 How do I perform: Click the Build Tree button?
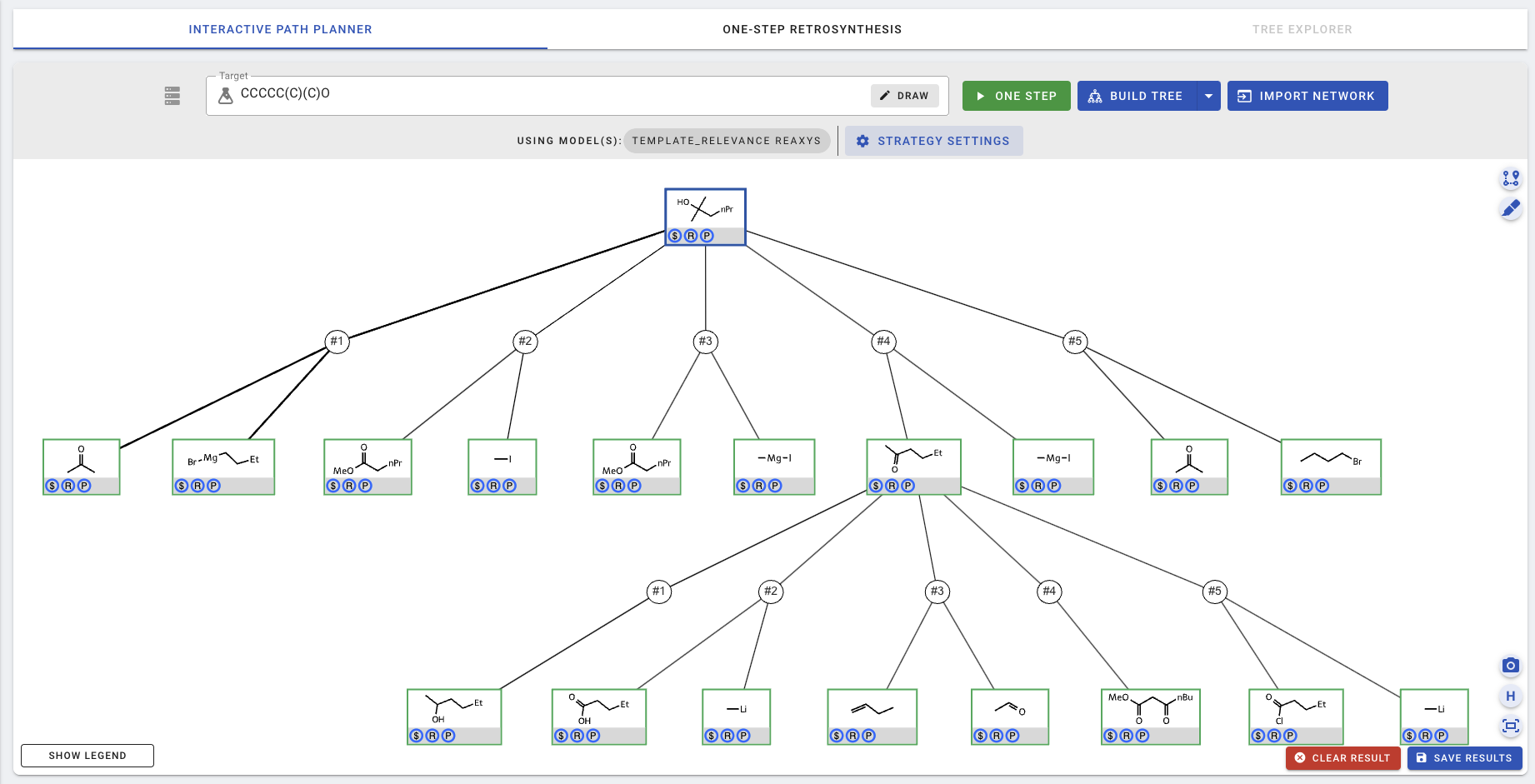click(1137, 96)
